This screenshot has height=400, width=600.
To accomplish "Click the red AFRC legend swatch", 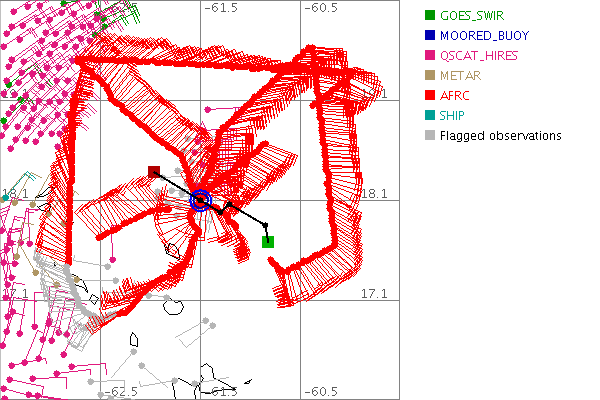I will coord(430,95).
